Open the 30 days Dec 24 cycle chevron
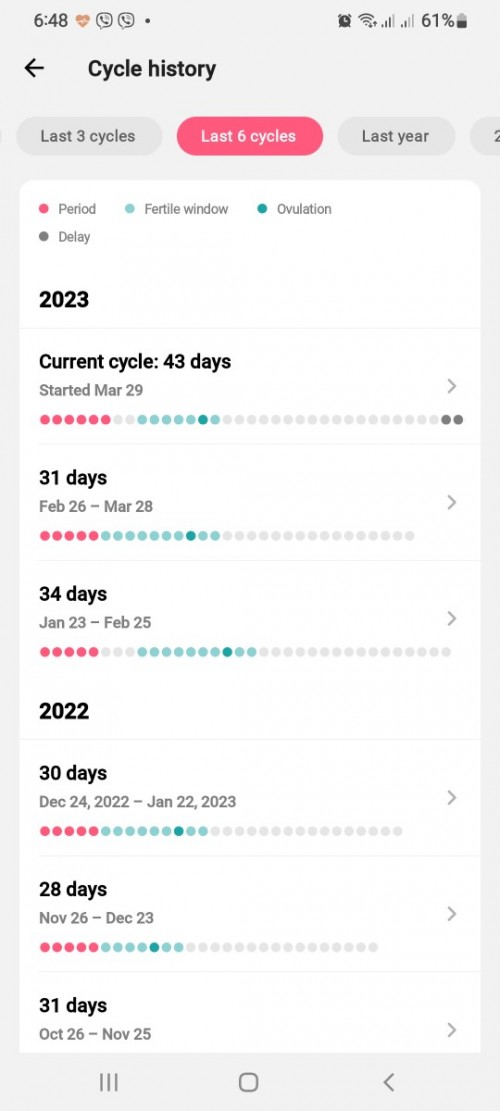The image size is (500, 1111). pos(452,798)
